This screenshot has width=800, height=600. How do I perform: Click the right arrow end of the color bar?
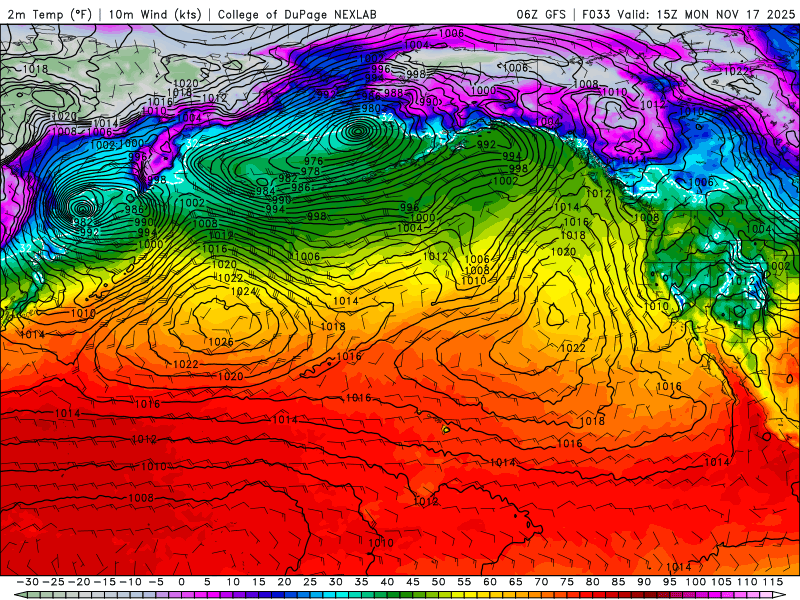point(780,595)
